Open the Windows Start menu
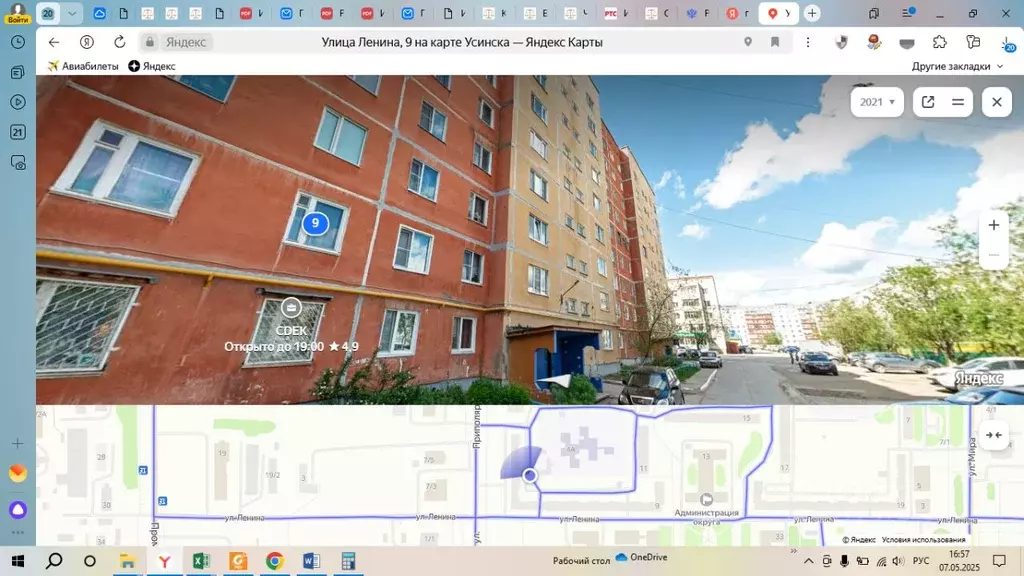 pos(18,561)
